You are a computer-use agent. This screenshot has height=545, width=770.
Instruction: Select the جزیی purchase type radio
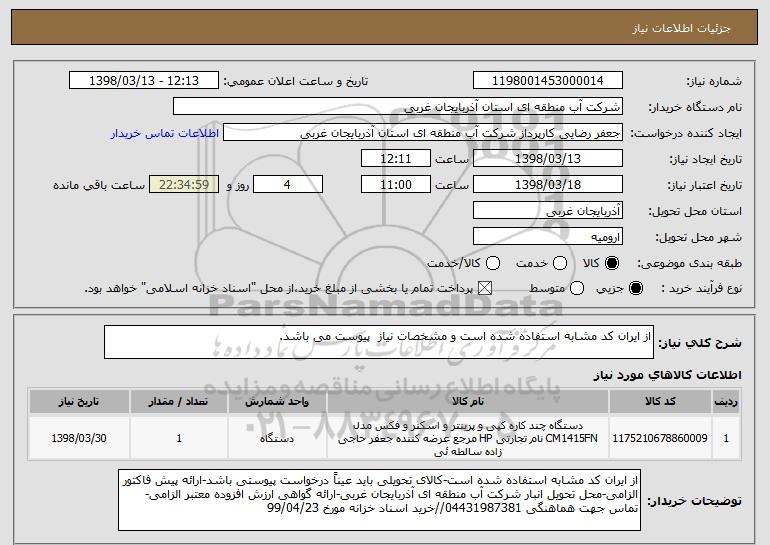(x=635, y=288)
